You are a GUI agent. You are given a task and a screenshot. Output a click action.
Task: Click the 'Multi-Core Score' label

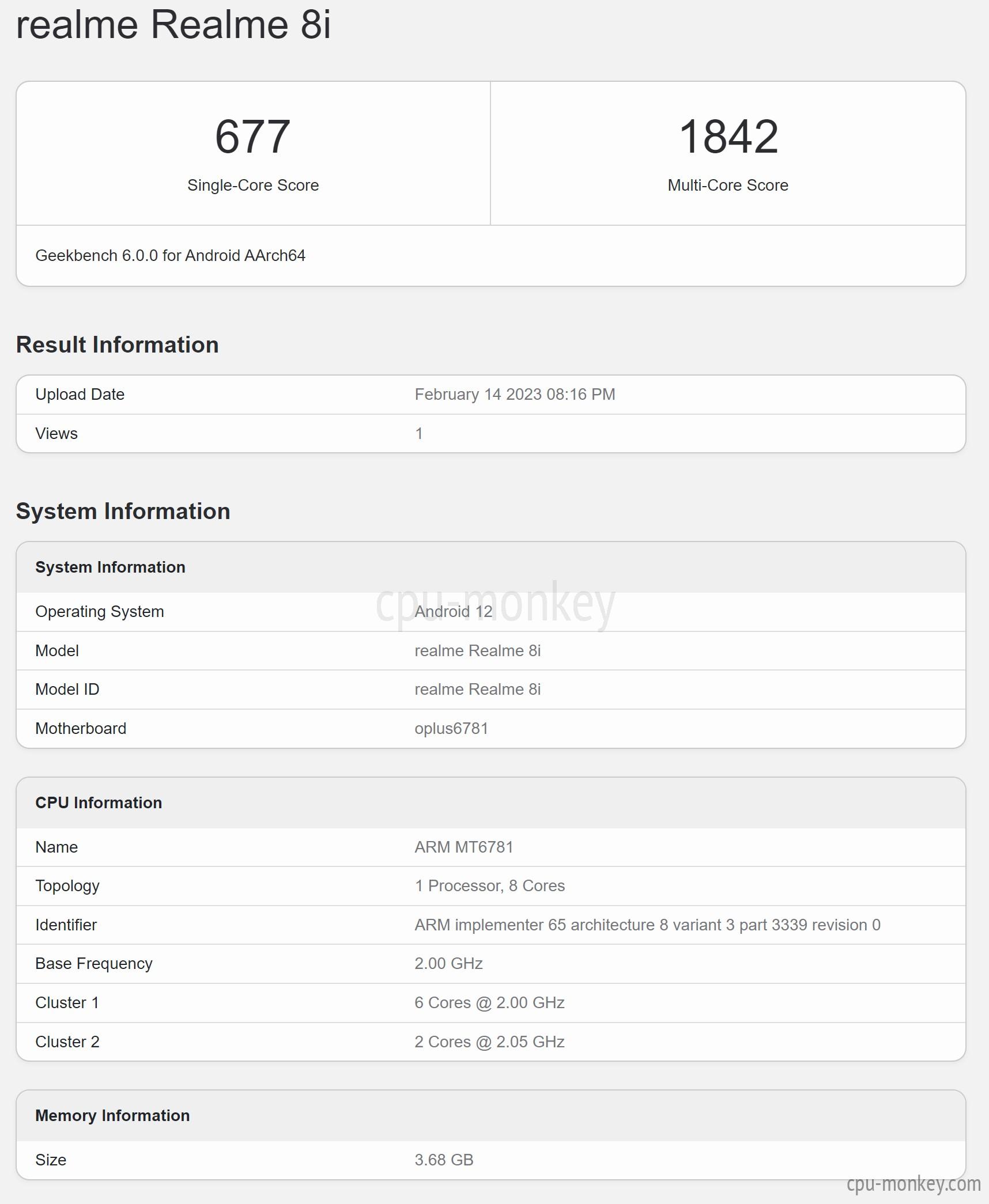[728, 185]
